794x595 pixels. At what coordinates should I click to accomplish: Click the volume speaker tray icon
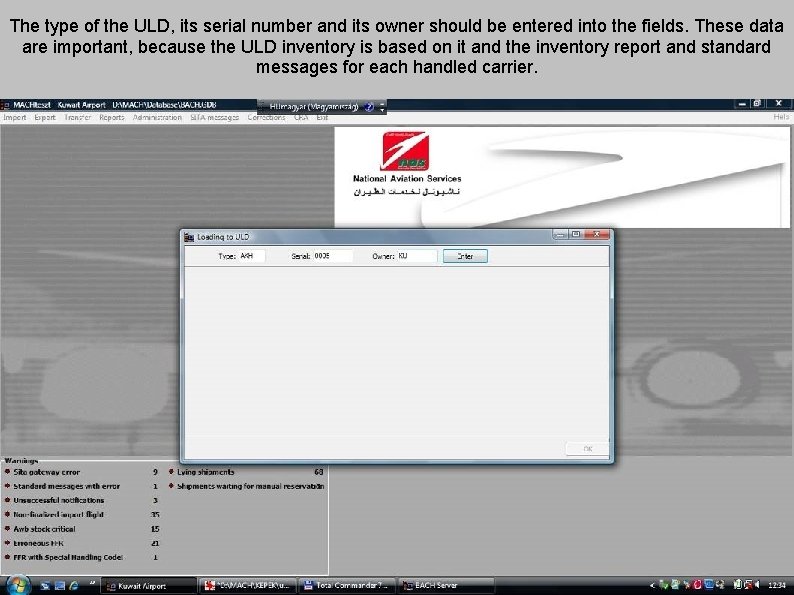(x=757, y=585)
